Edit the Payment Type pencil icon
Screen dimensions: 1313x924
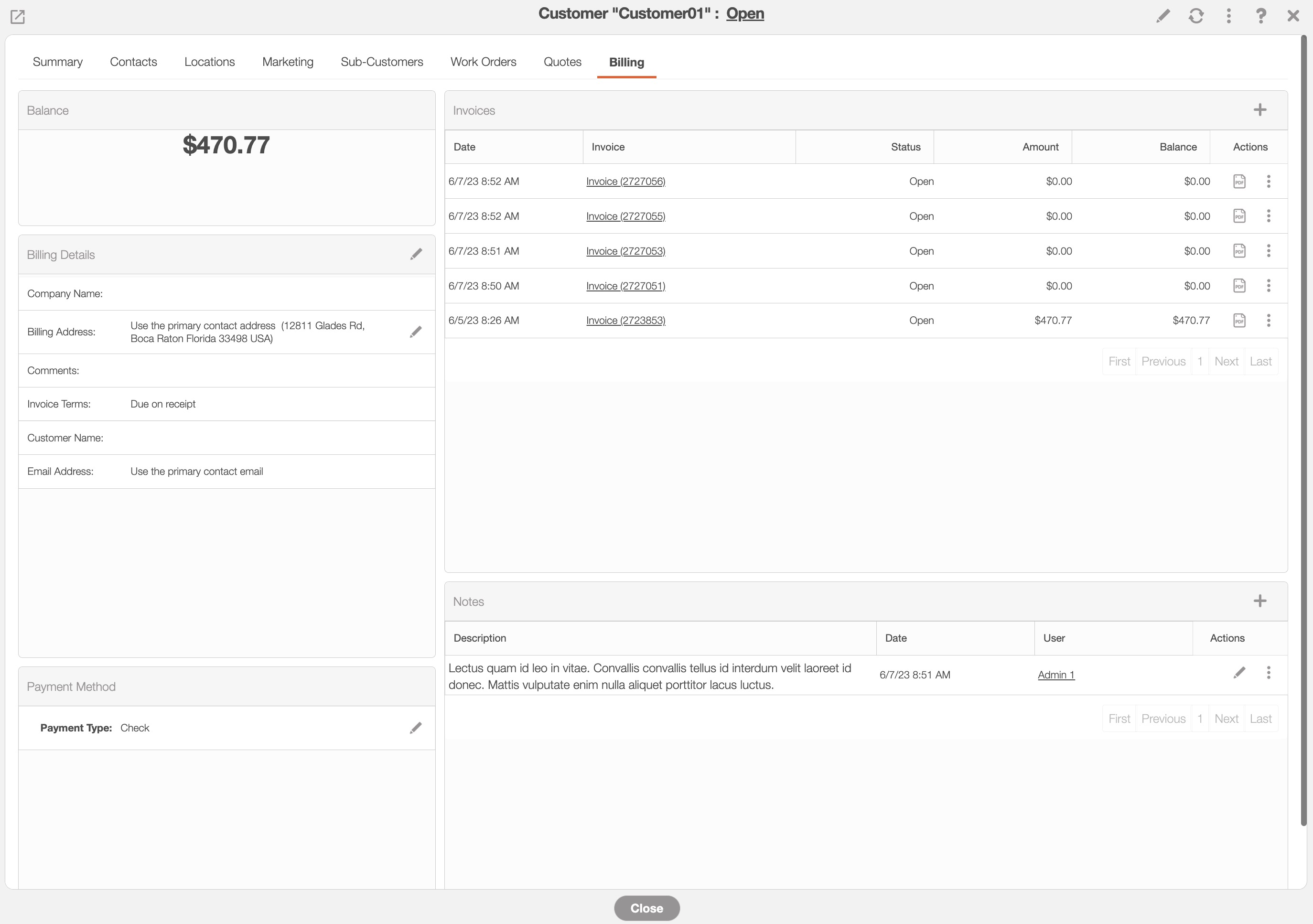[416, 727]
